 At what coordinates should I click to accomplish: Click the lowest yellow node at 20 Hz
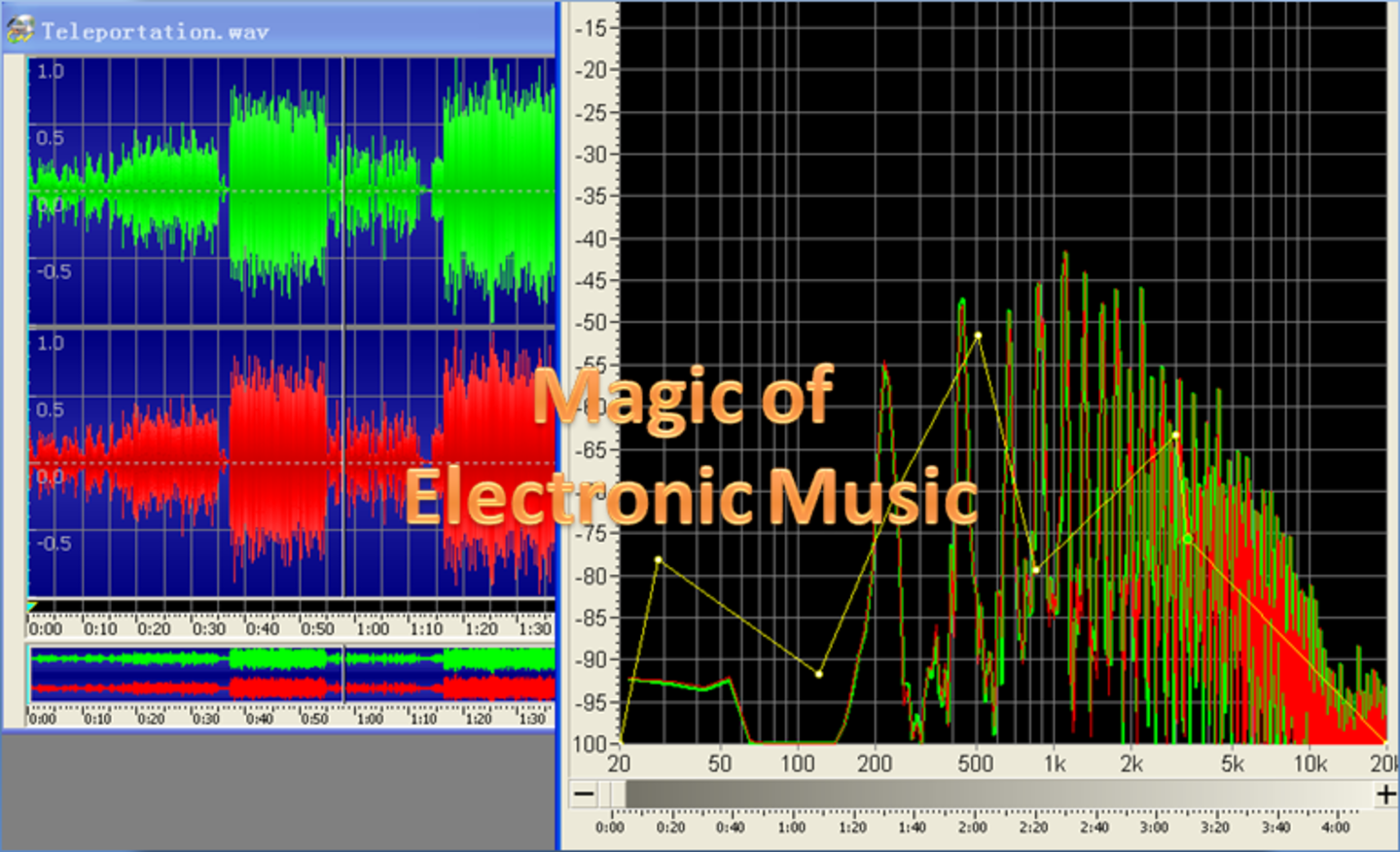coord(620,742)
